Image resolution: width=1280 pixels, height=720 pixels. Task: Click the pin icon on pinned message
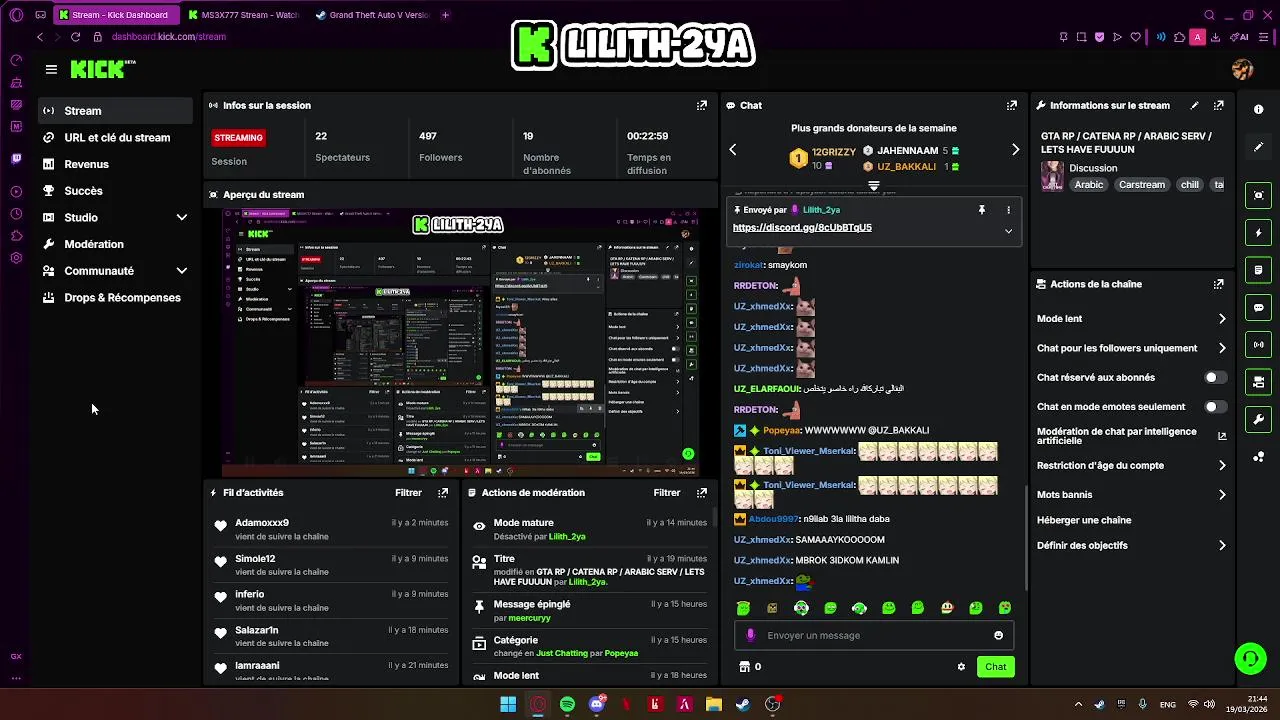pos(981,210)
